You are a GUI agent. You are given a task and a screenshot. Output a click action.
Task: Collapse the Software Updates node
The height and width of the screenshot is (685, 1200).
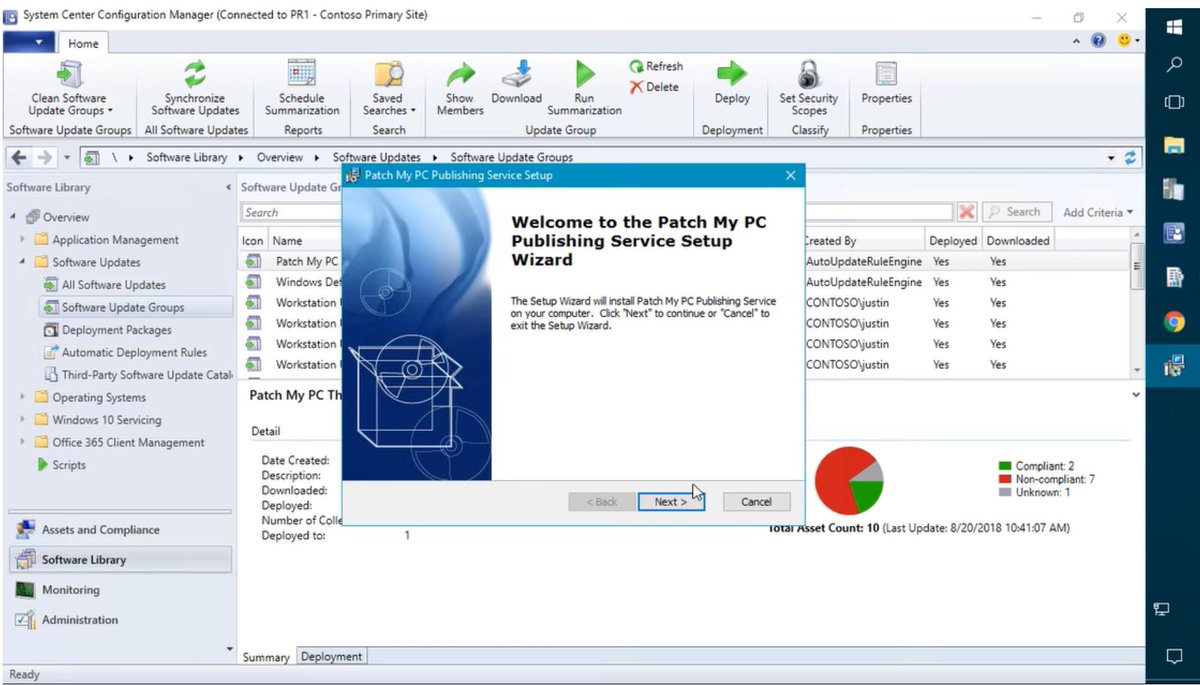(x=23, y=262)
